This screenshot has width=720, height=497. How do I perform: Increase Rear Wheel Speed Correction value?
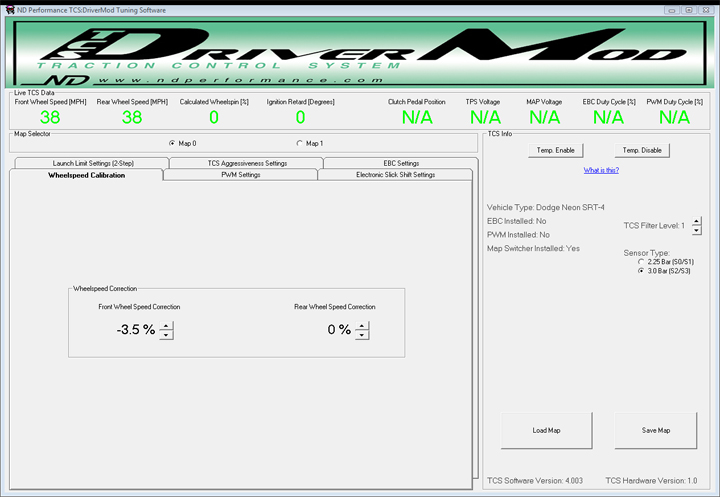point(362,326)
